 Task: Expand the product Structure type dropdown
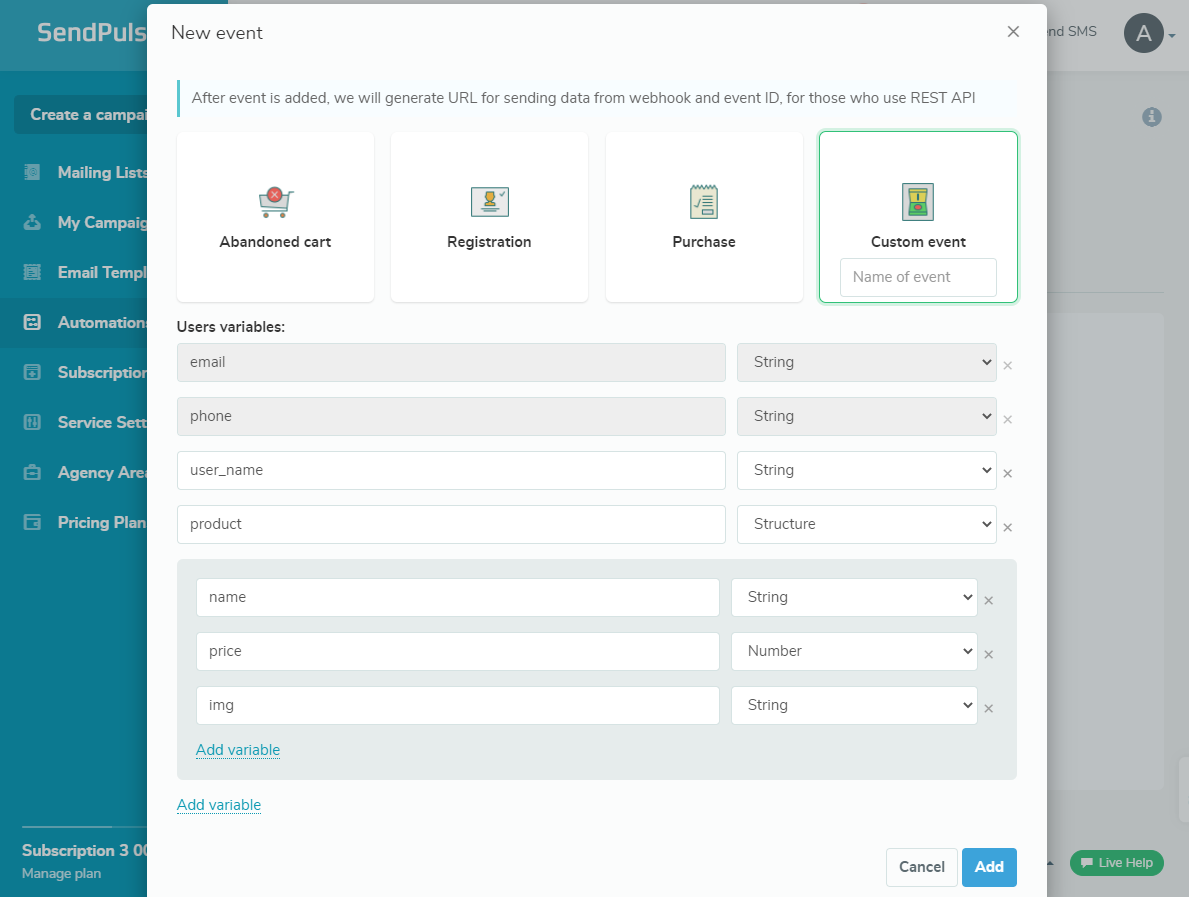(x=866, y=524)
